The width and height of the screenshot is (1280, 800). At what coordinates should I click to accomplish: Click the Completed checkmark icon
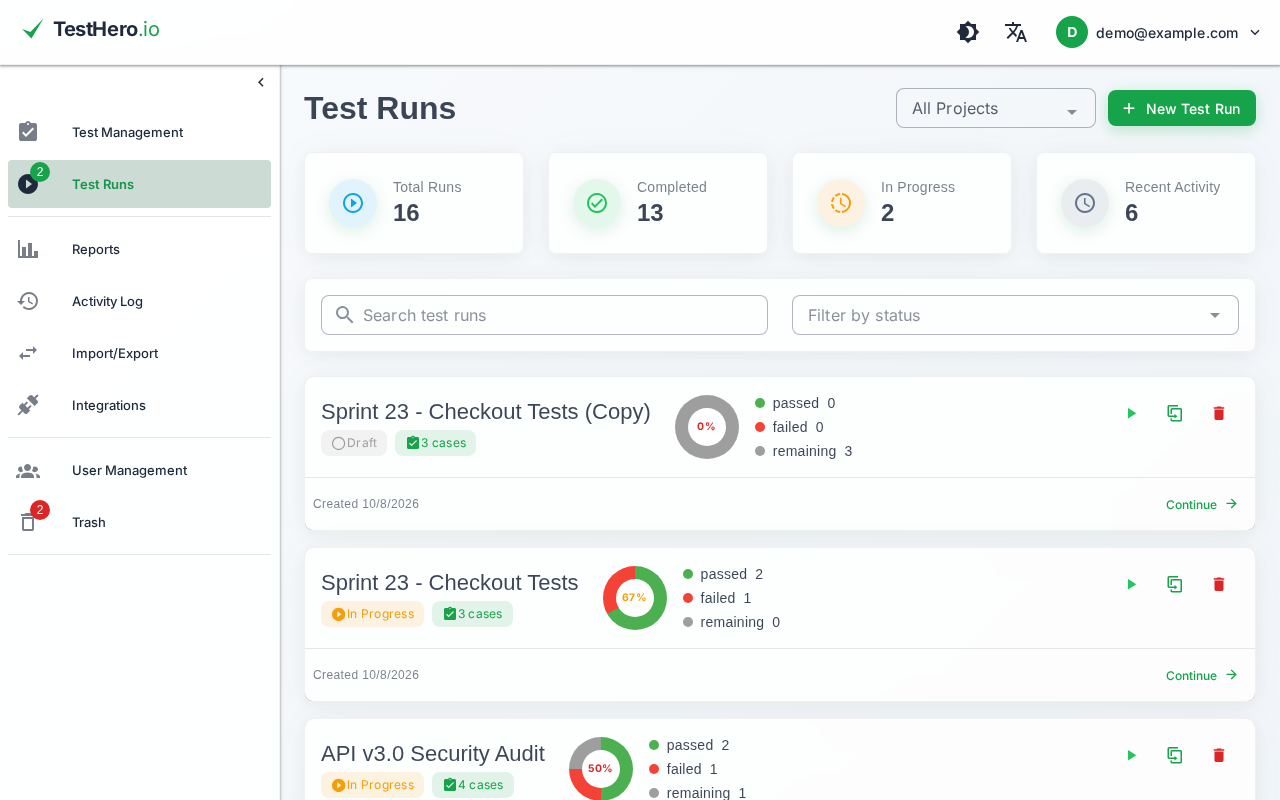[597, 203]
